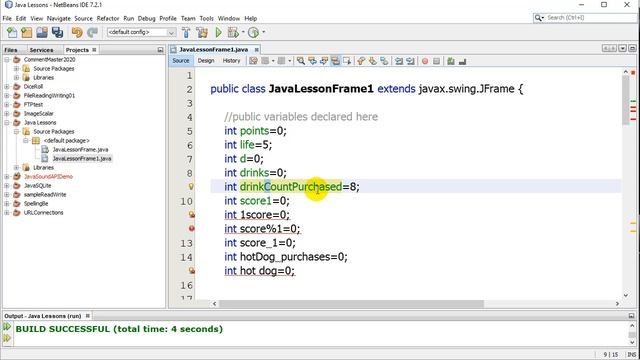Toggle the Bookmark editor toolbar button
Screen dimensions: 640x360
pyautogui.click(x=384, y=61)
